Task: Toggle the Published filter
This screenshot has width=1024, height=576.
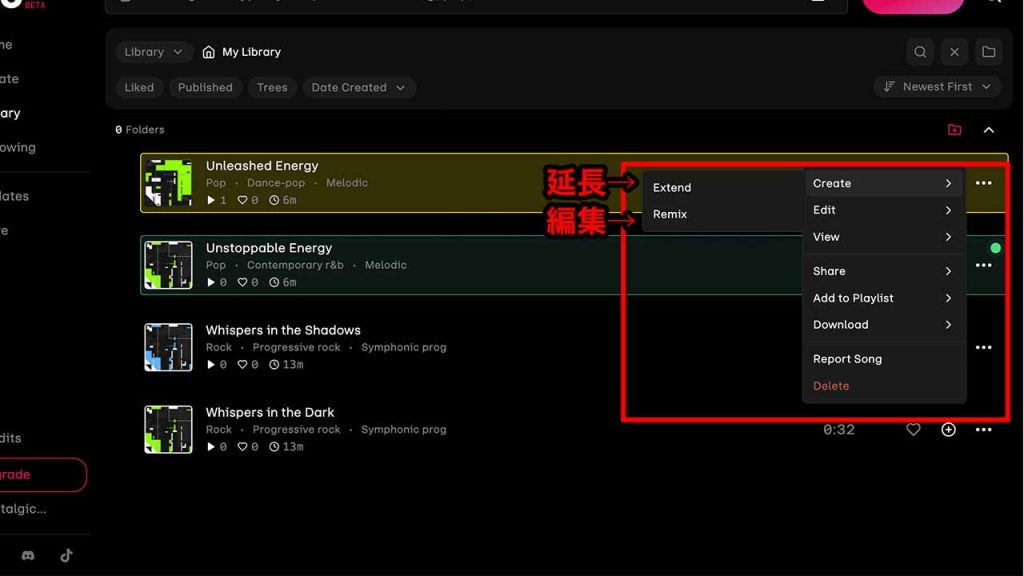Action: 205,88
